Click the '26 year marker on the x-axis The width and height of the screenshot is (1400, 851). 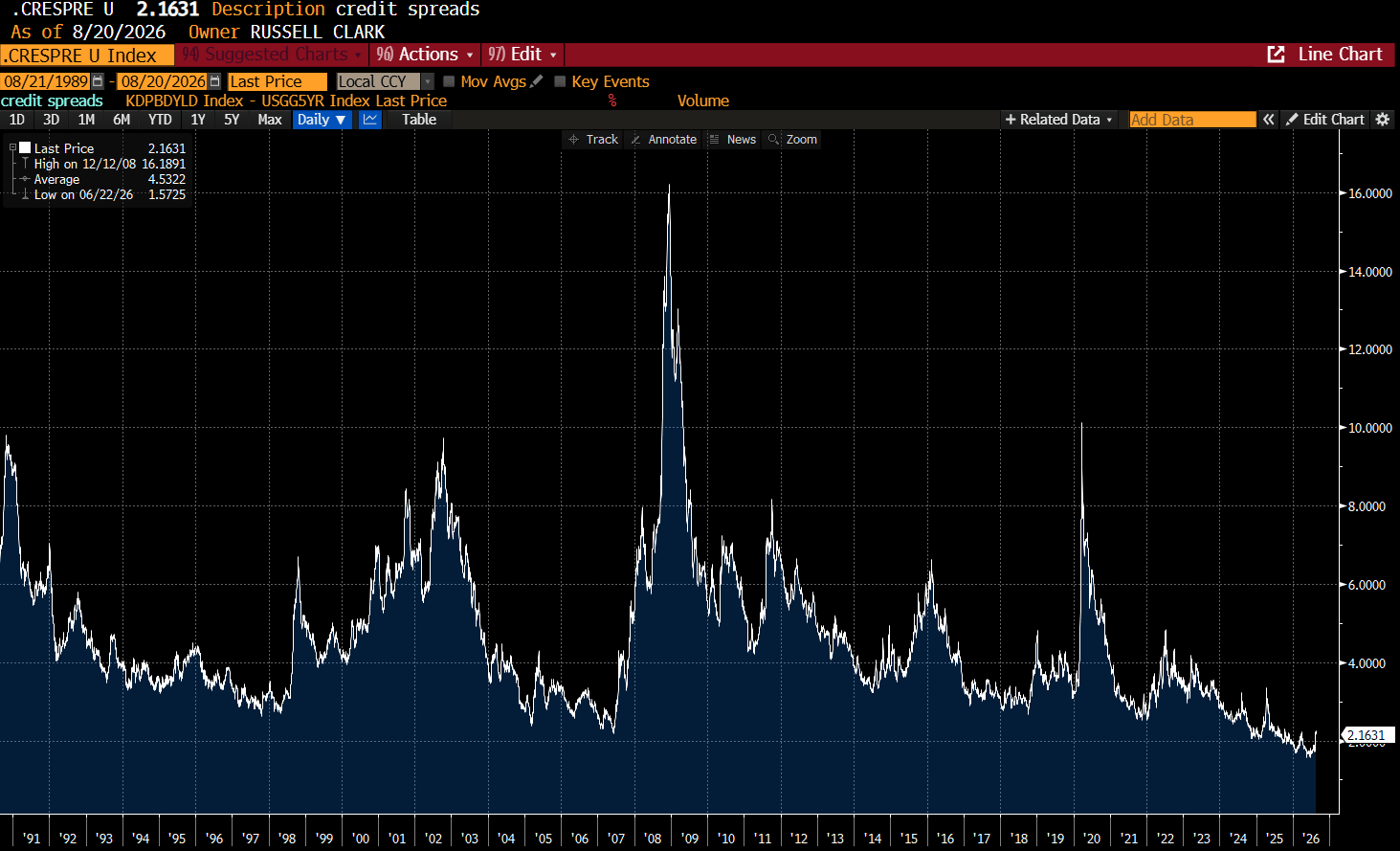(1311, 839)
